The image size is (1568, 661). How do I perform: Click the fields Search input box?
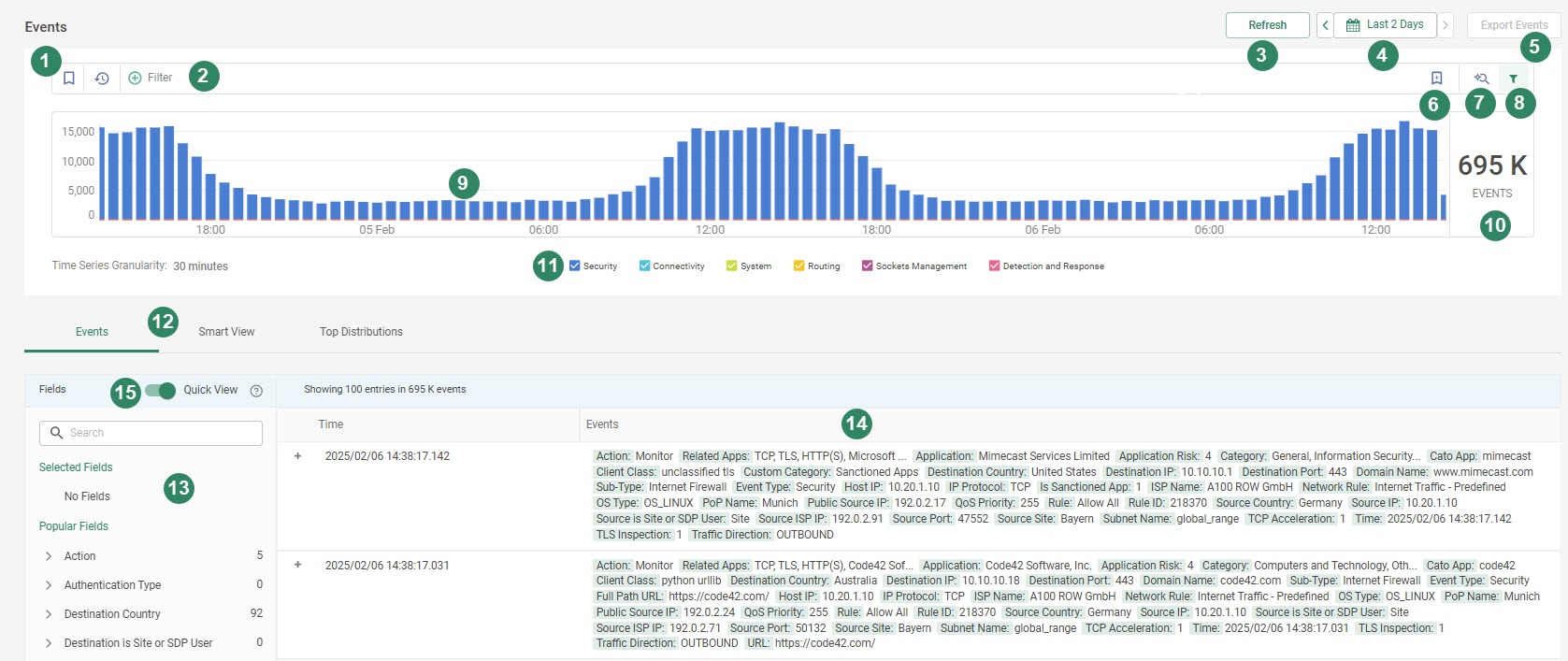point(151,433)
